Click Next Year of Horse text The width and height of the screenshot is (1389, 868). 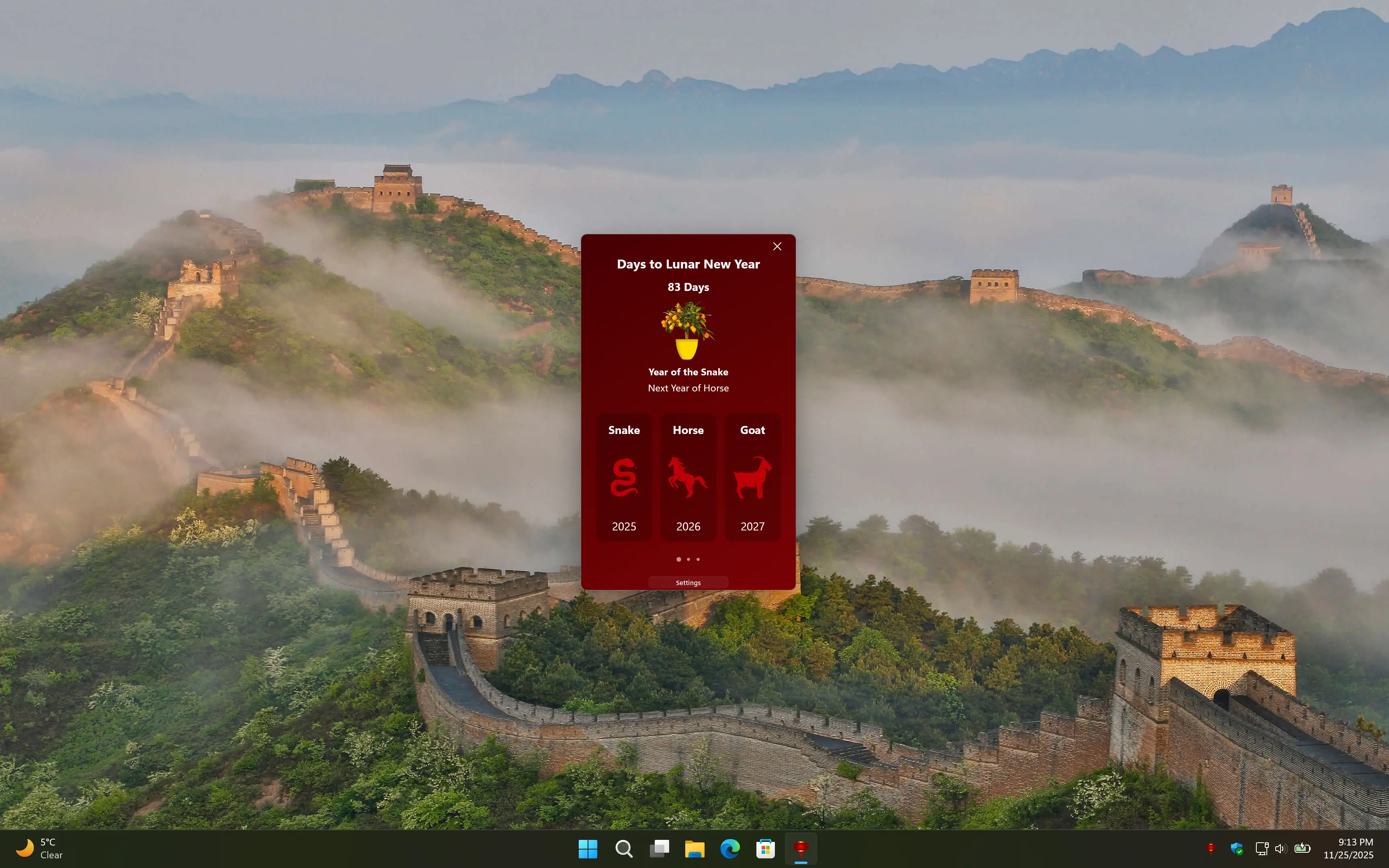coord(688,388)
